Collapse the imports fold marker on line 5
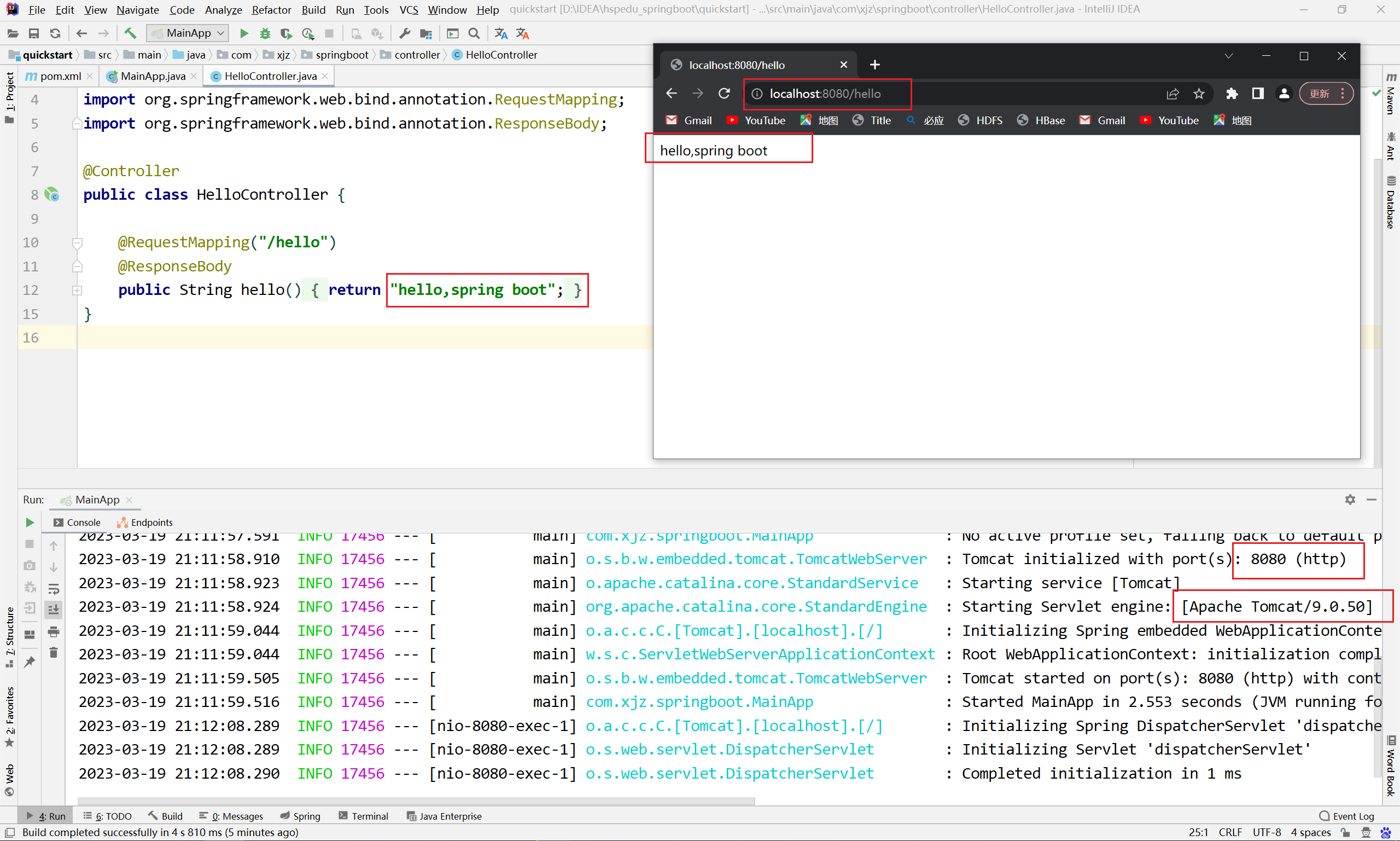The height and width of the screenshot is (841, 1400). coord(77,123)
